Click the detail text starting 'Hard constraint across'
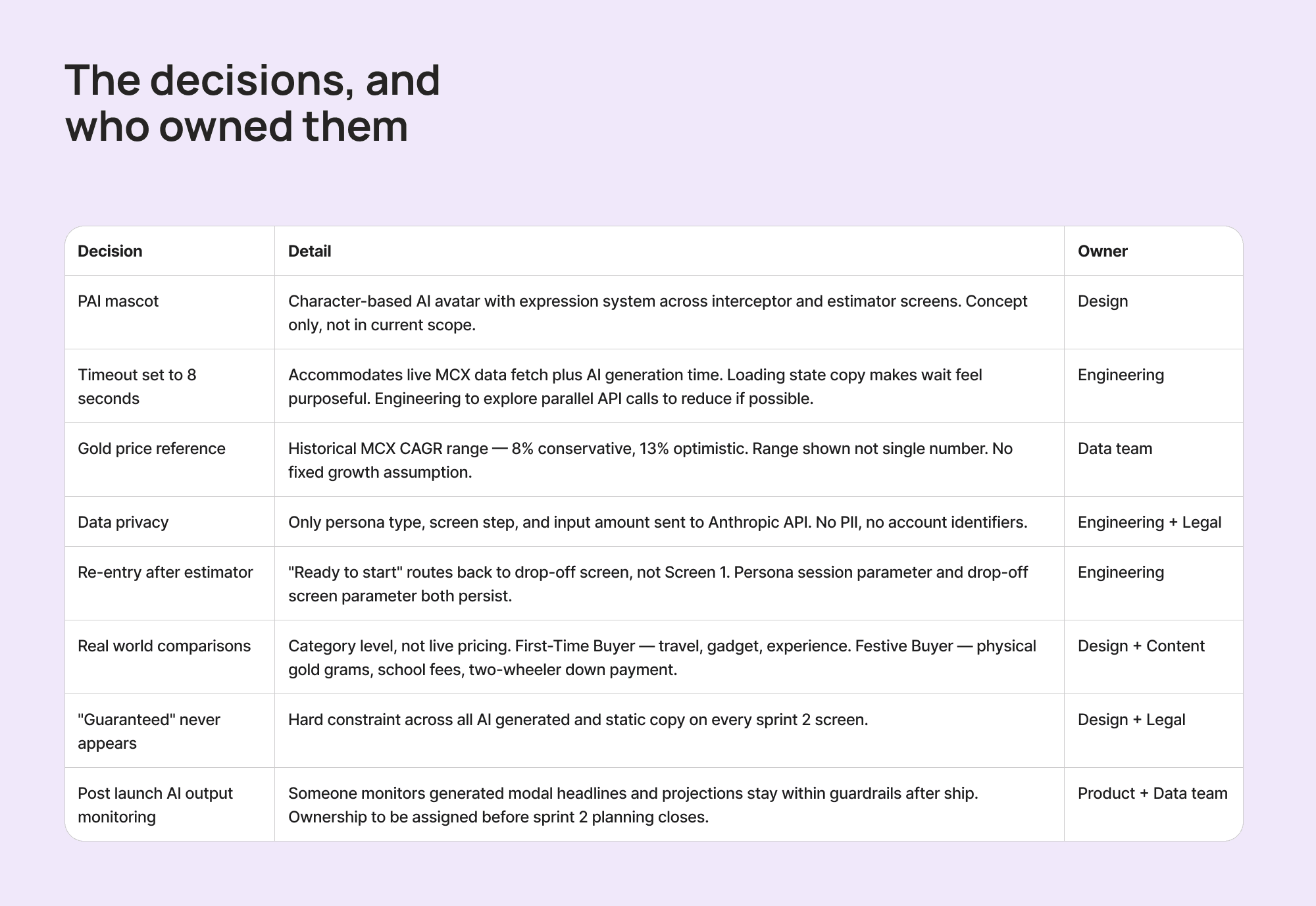 (578, 720)
